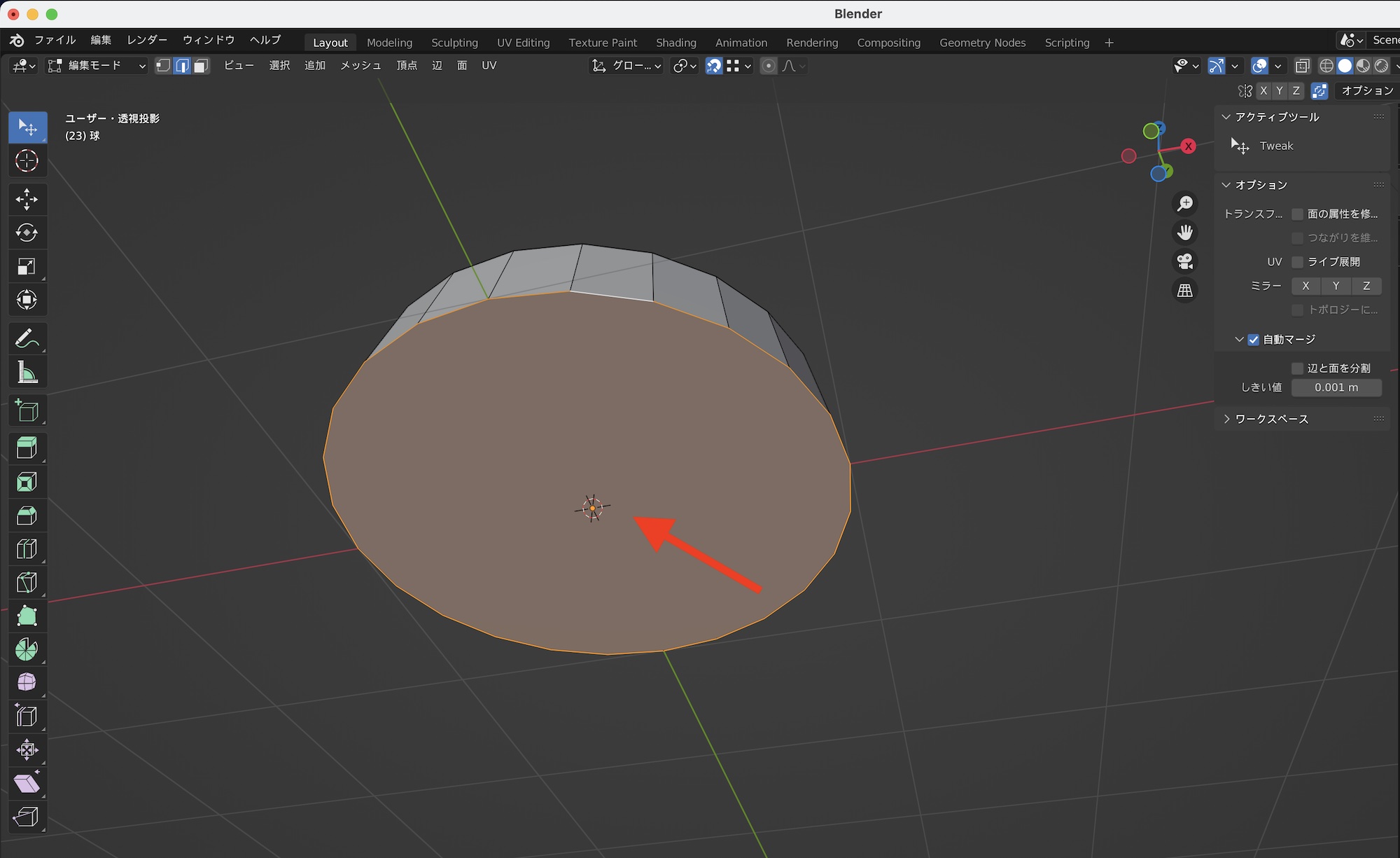Open the メッシュ menu
Image resolution: width=1400 pixels, height=858 pixels.
click(360, 66)
